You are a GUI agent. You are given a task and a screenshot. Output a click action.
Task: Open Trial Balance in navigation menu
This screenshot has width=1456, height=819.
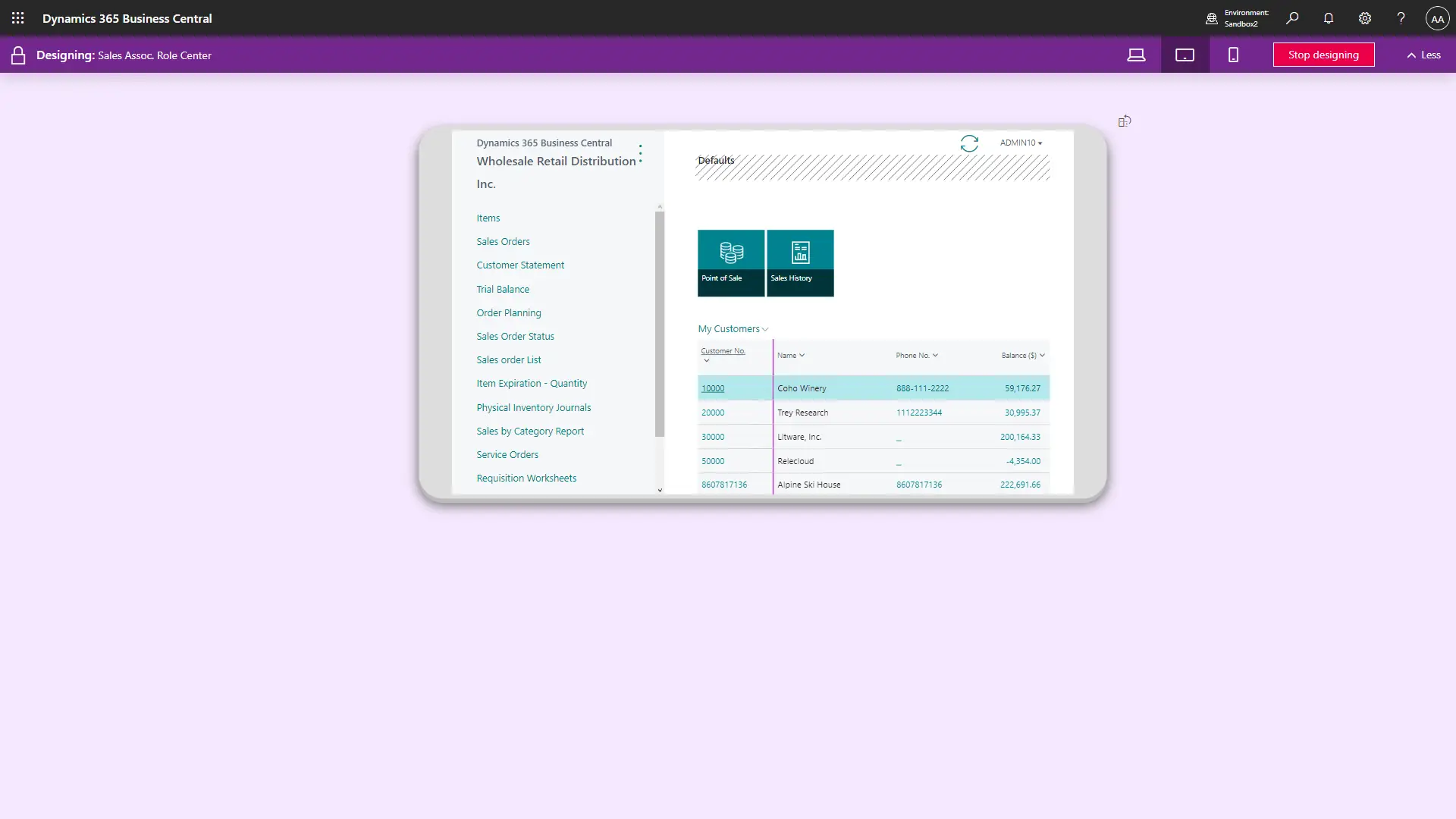503,289
